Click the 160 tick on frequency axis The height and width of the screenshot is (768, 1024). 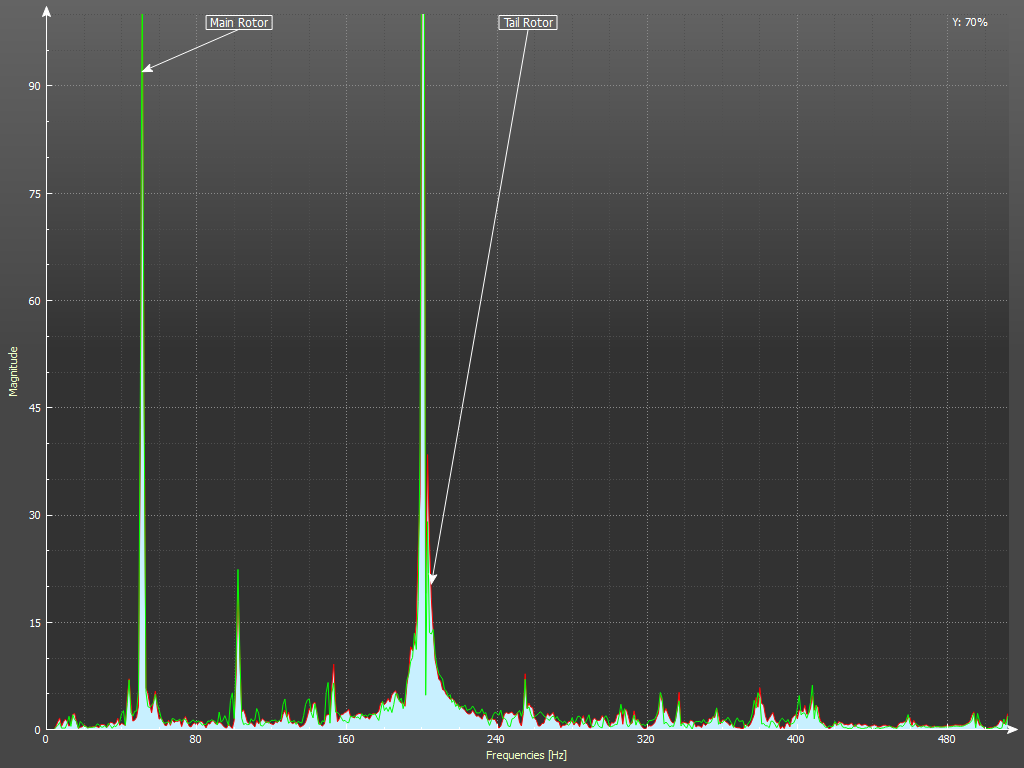pyautogui.click(x=345, y=740)
